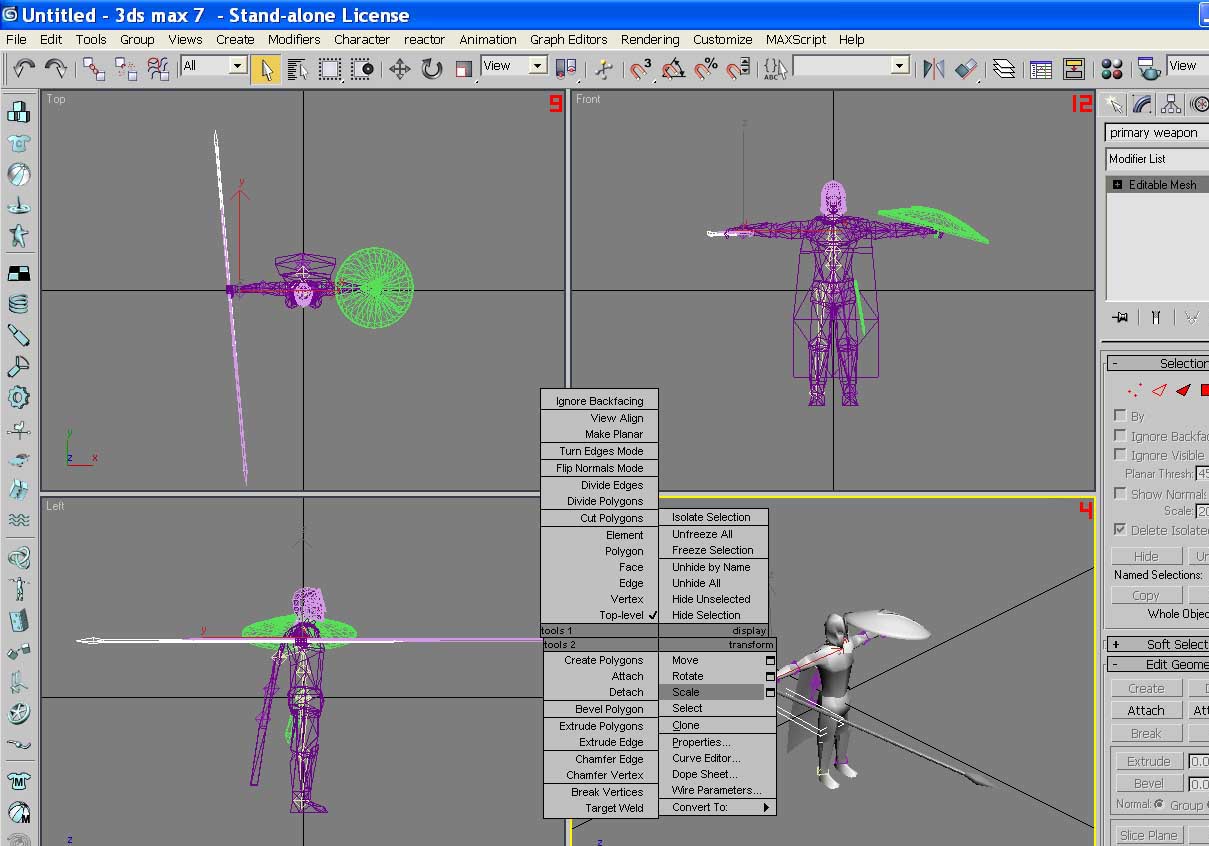
Task: Click the Quick Render teapot icon
Action: pyautogui.click(x=1148, y=68)
